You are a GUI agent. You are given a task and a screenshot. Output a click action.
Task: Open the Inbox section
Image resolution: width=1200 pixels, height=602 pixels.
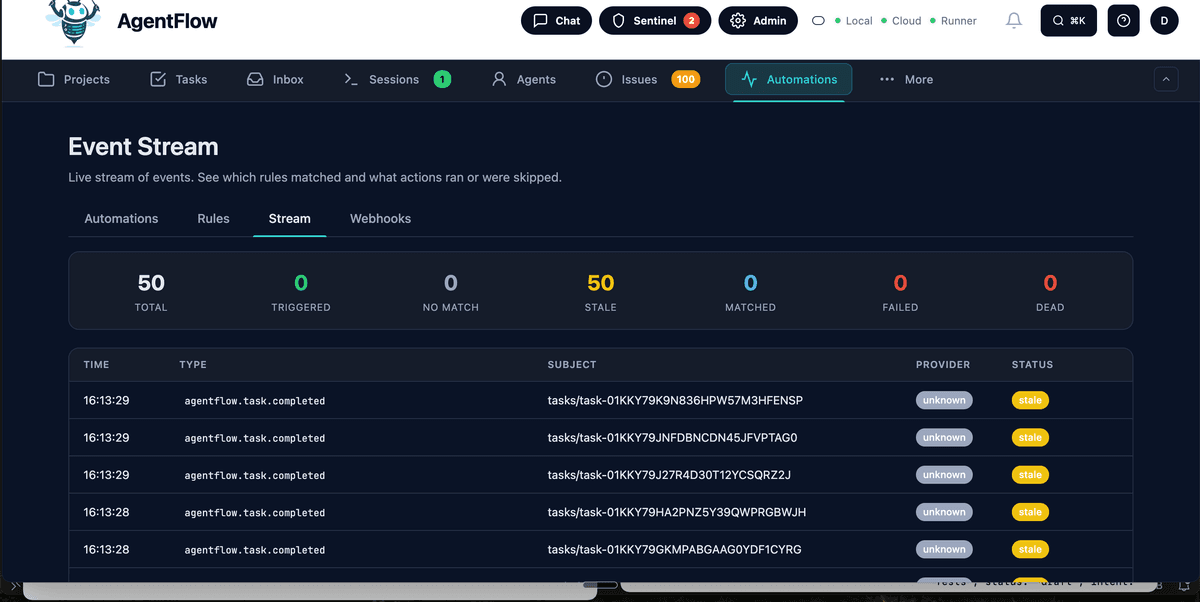pyautogui.click(x=275, y=79)
